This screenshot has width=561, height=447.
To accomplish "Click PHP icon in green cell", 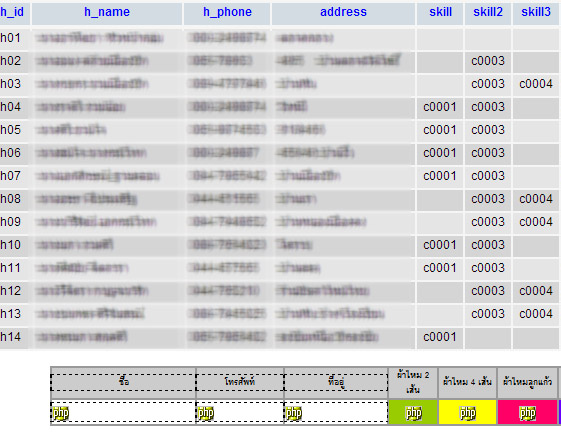I will 414,413.
